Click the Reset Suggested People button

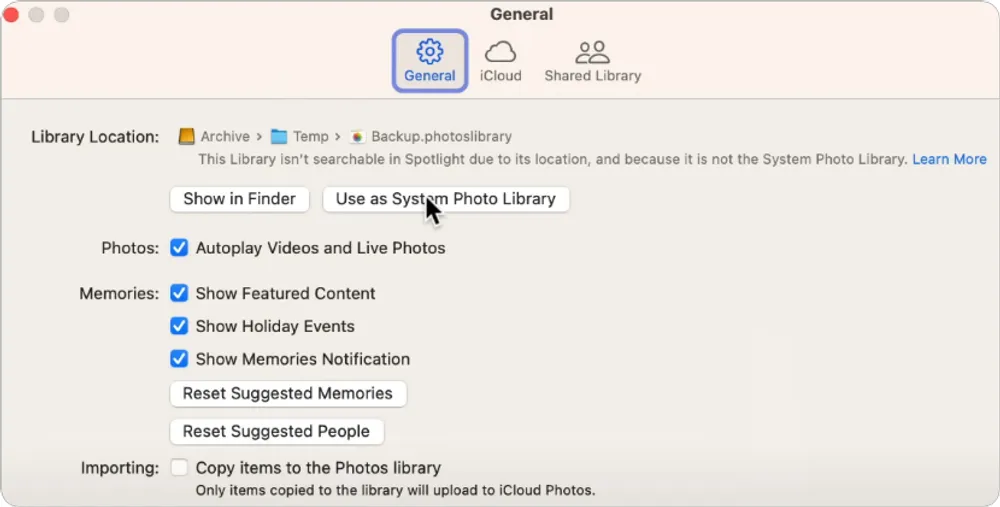[276, 431]
